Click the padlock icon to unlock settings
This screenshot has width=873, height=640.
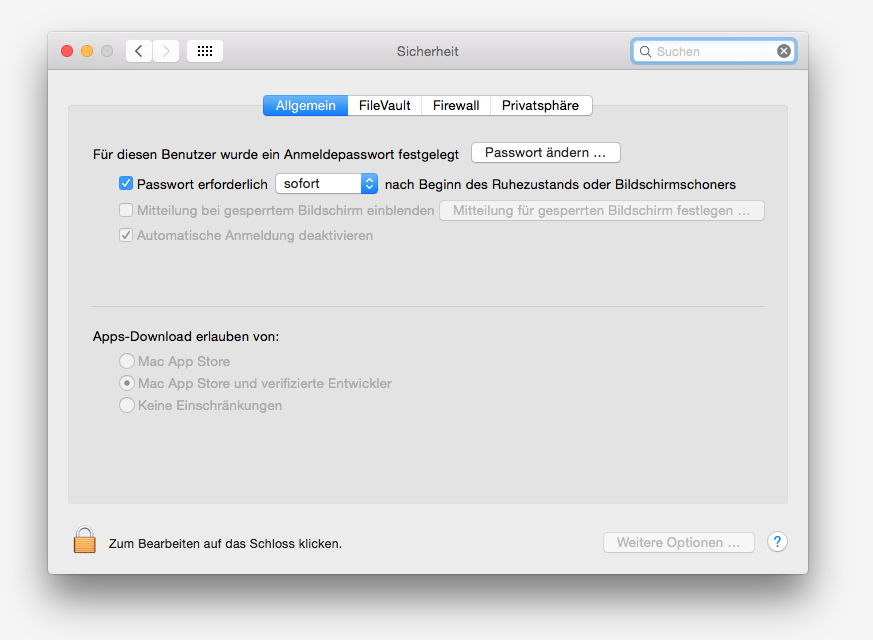coord(84,541)
